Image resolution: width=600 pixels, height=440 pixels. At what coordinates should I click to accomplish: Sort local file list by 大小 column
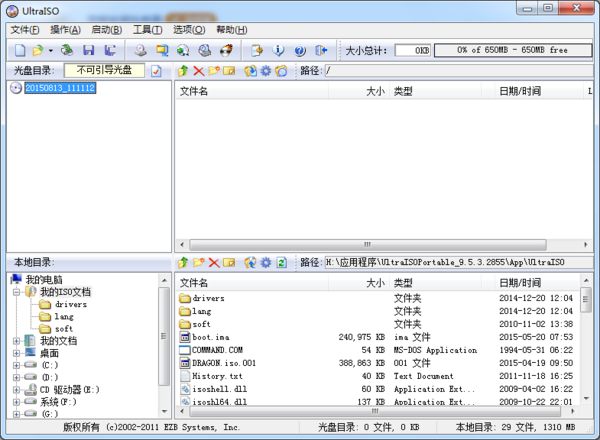point(359,283)
